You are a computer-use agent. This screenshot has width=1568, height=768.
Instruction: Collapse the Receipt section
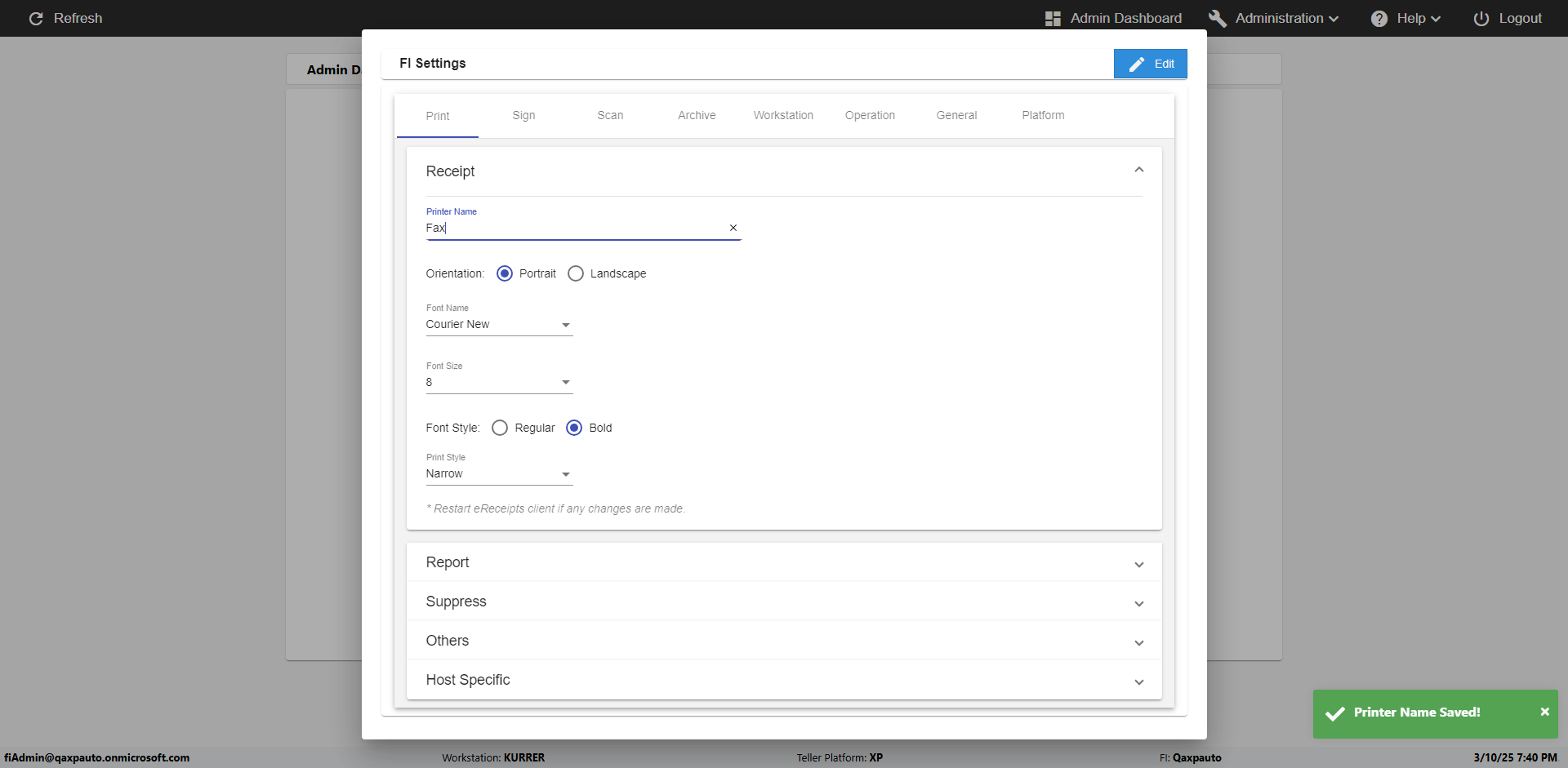(x=1138, y=170)
